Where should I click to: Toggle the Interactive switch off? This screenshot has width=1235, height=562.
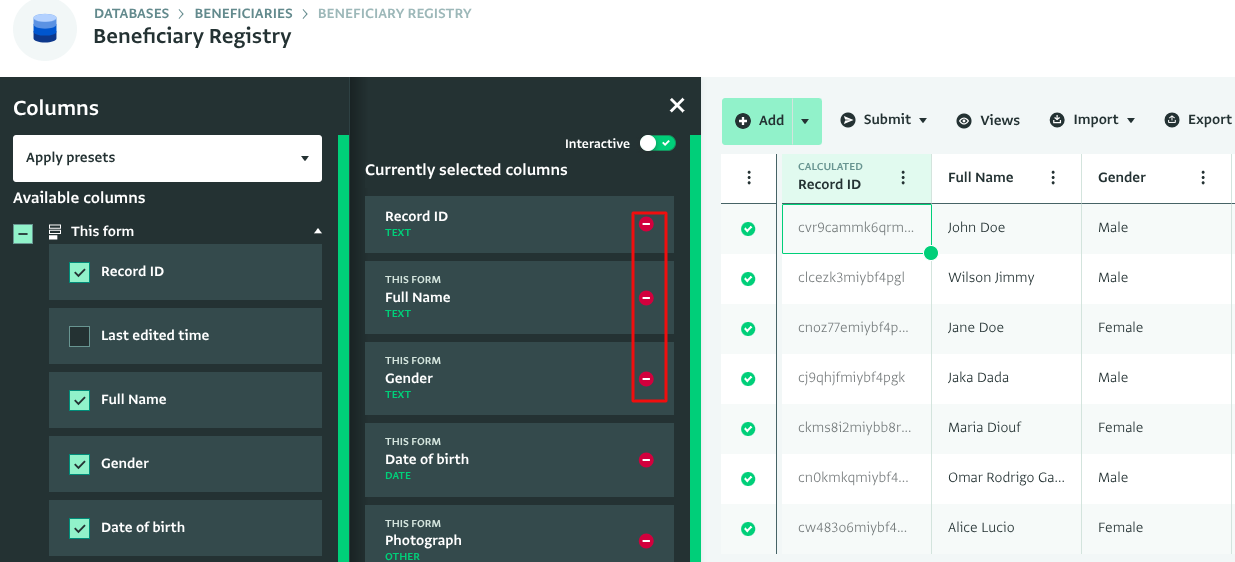tap(658, 143)
